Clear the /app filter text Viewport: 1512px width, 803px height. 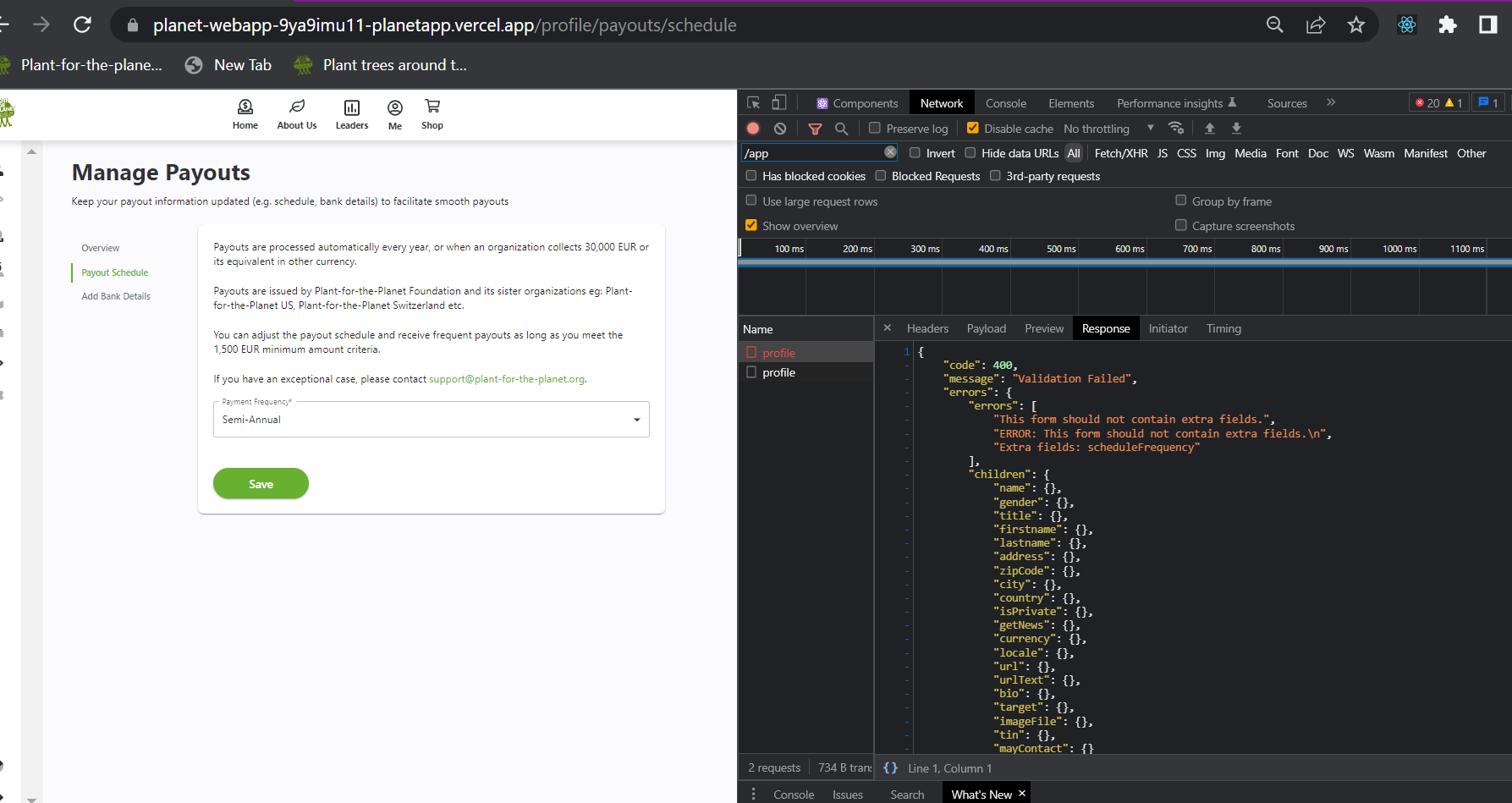coord(890,152)
